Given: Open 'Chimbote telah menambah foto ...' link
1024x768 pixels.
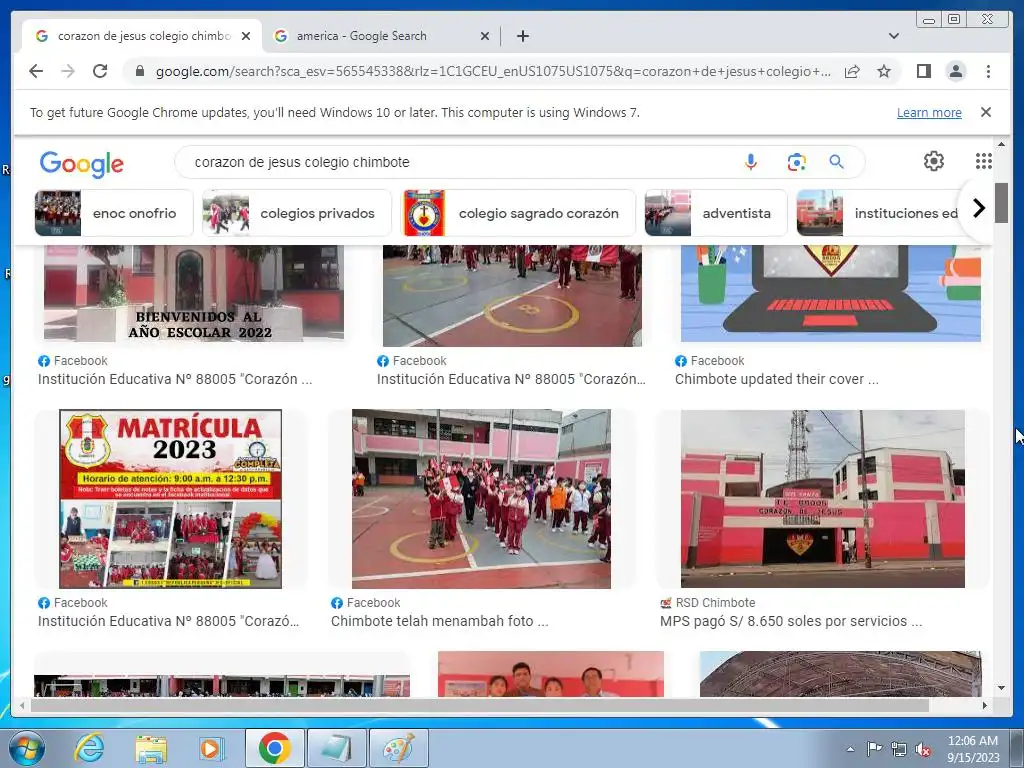Looking at the screenshot, I should [440, 621].
